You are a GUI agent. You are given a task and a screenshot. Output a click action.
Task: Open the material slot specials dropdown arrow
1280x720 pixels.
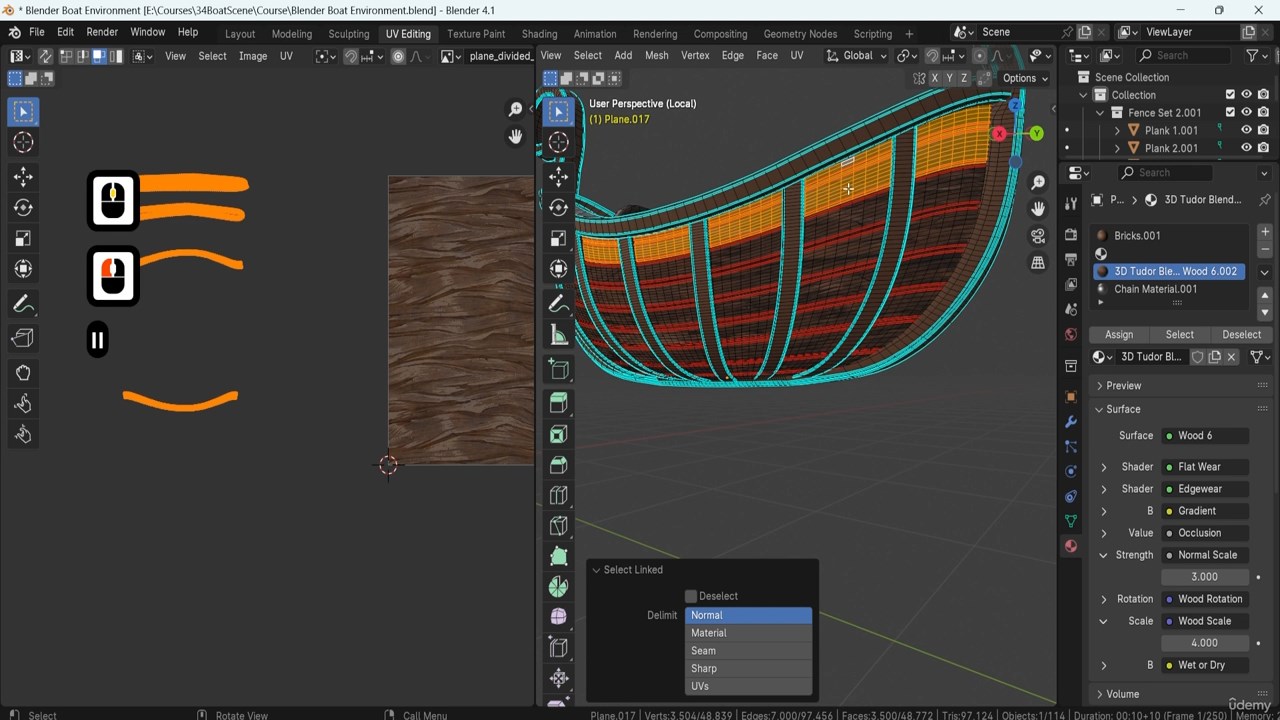pos(1265,272)
